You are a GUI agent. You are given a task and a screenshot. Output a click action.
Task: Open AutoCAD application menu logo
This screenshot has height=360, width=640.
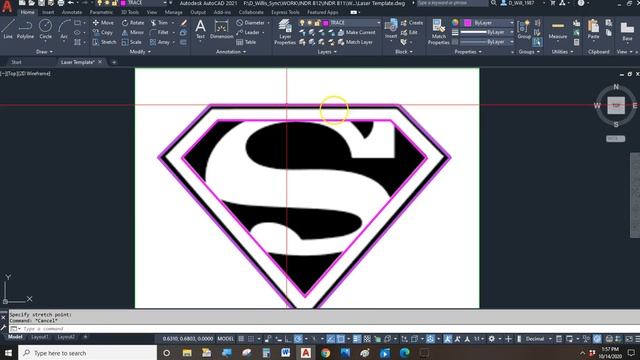click(7, 7)
